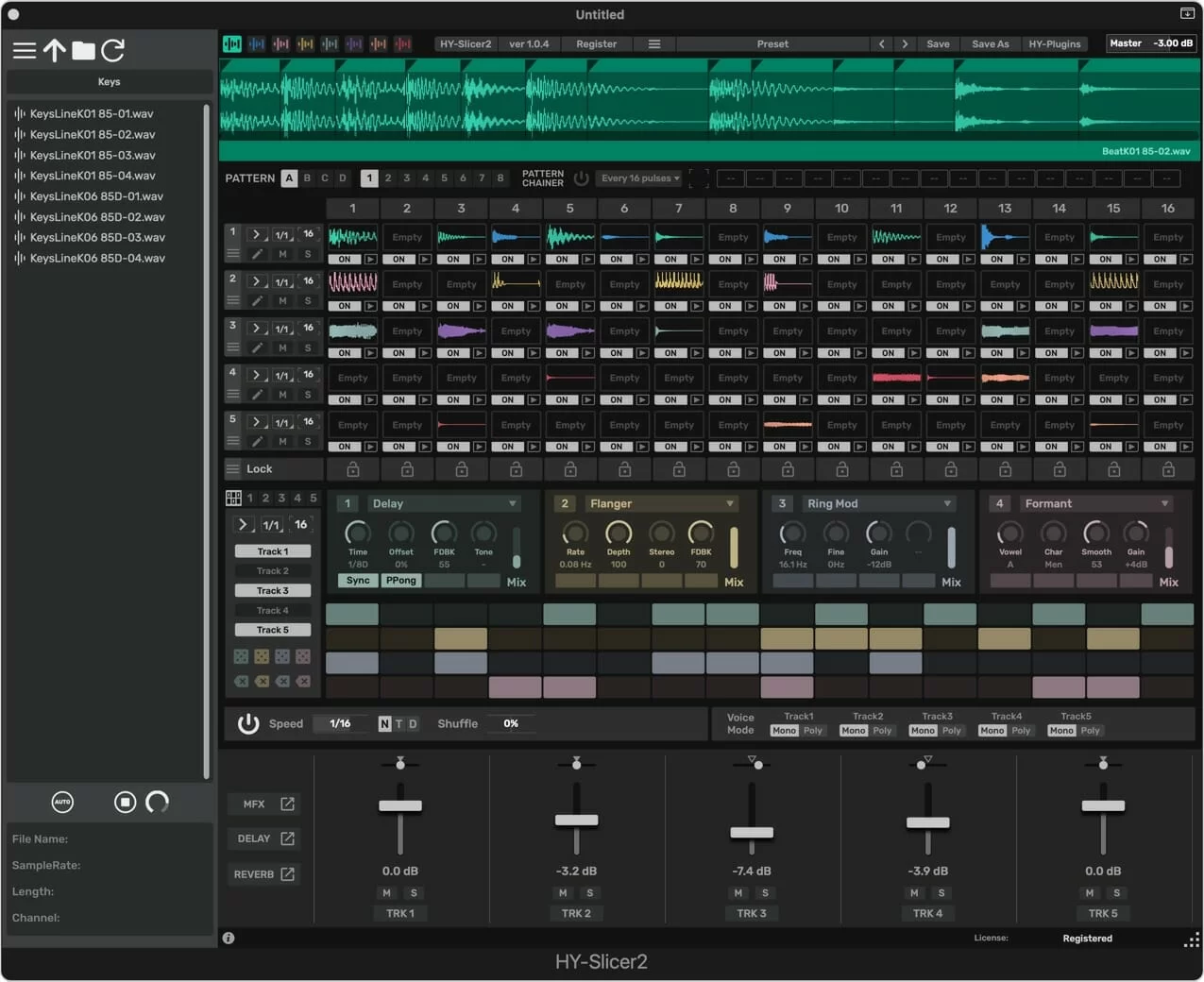Viewport: 1204px width, 982px height.
Task: Toggle ON for step 1 of track 1
Action: coord(347,259)
